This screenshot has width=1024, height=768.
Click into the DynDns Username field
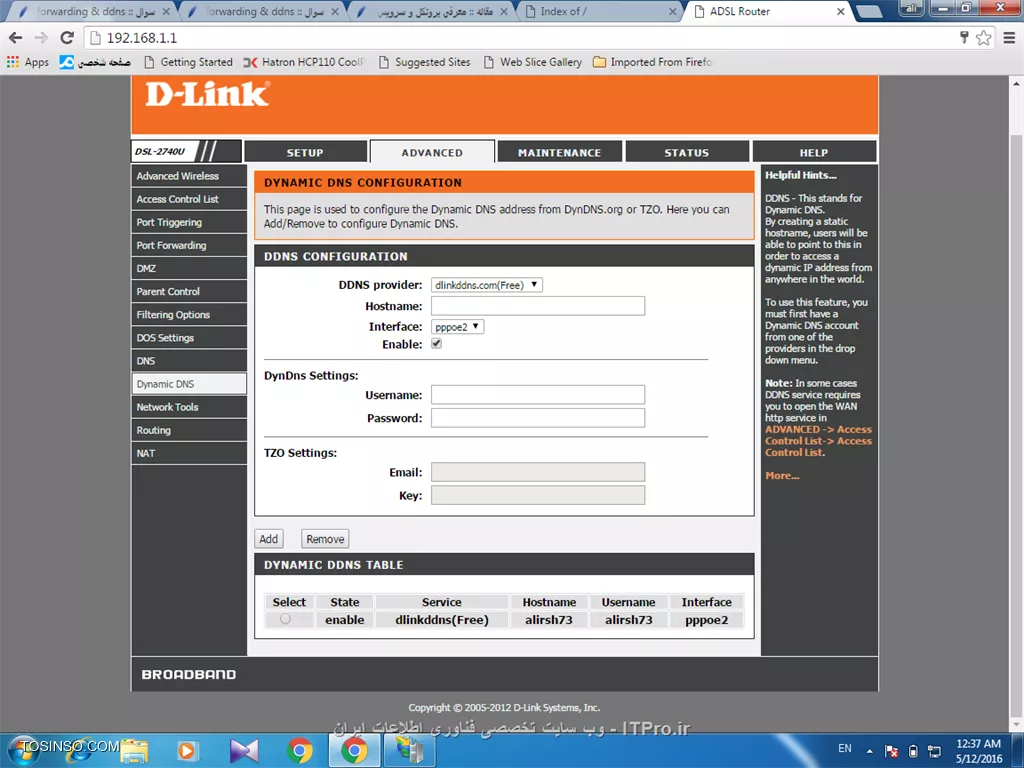(x=537, y=394)
